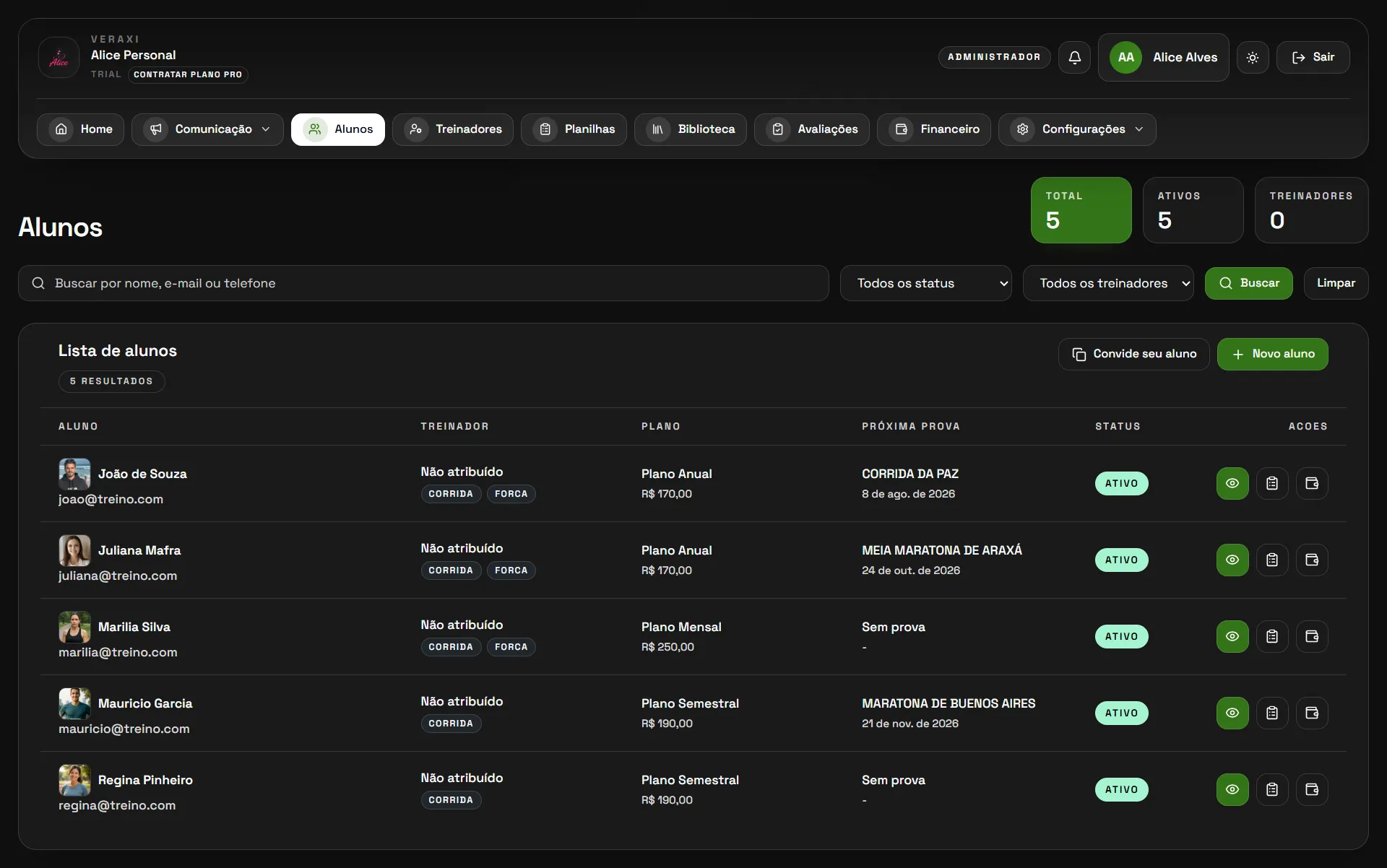The image size is (1387, 868).
Task: Expand the Configurações menu
Action: click(x=1077, y=129)
